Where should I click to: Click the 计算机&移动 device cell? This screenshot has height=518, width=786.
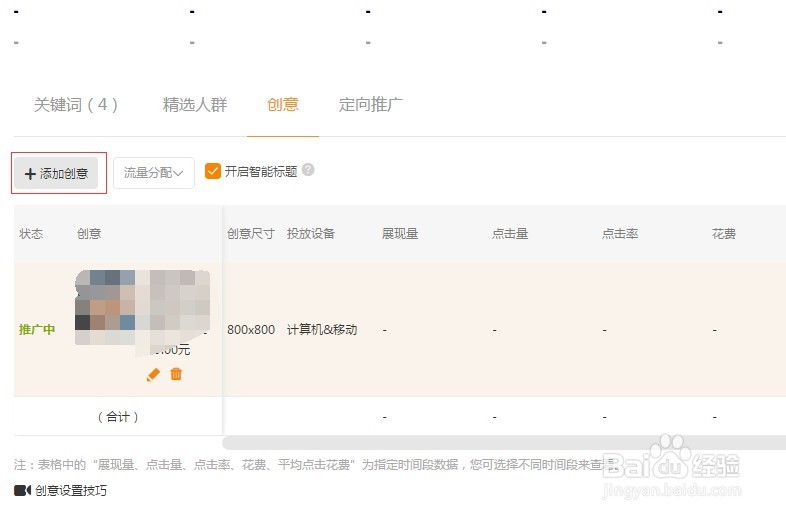(322, 329)
